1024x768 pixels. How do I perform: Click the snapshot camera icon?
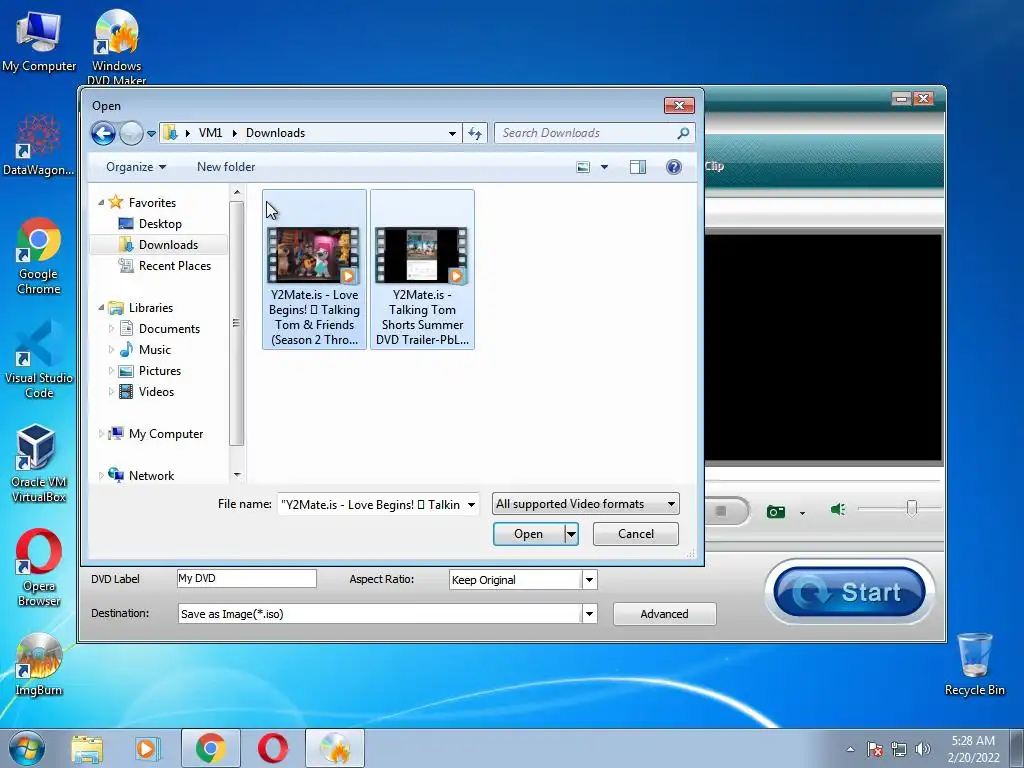click(776, 511)
